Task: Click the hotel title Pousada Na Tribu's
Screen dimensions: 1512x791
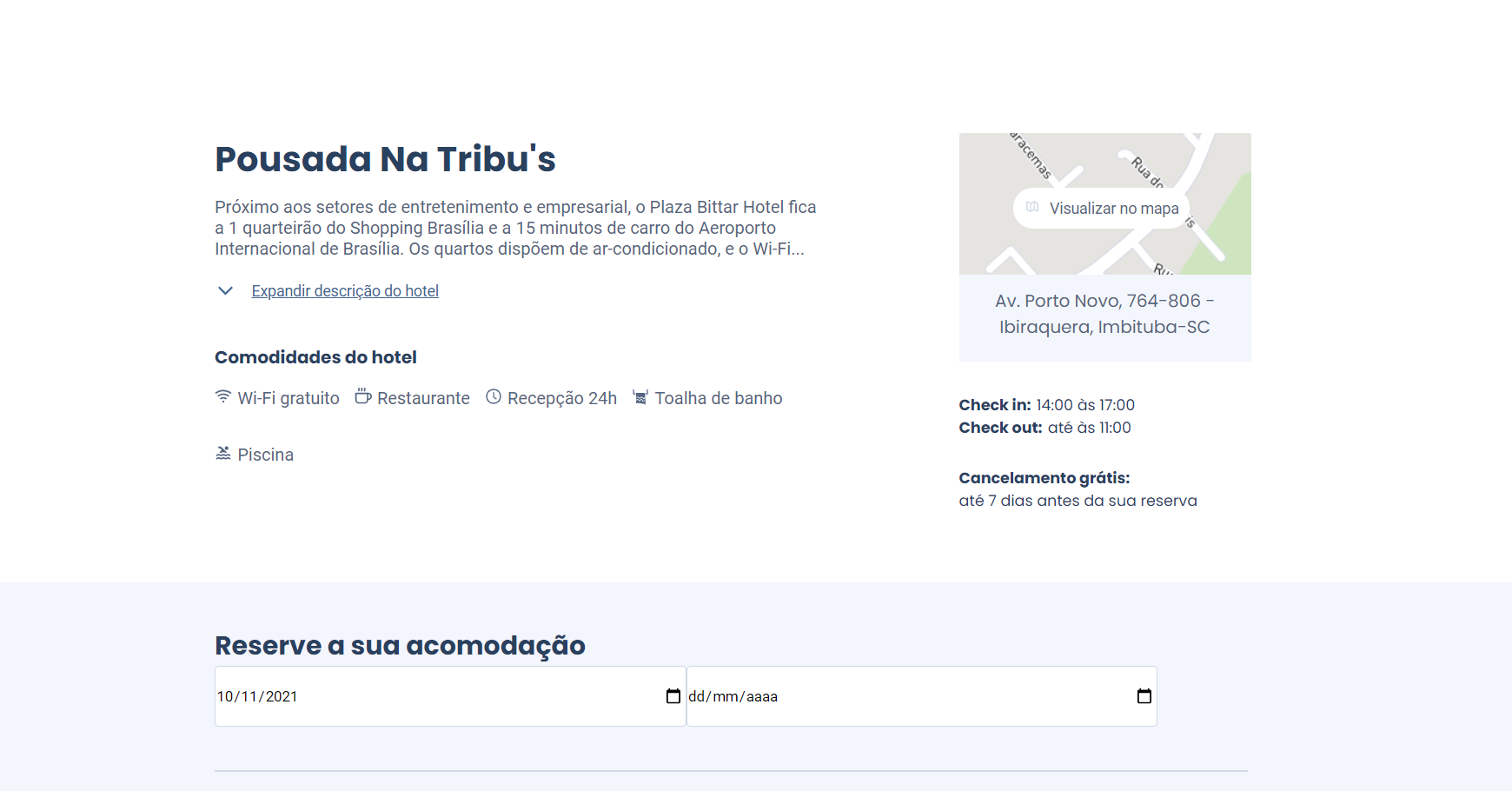Action: pyautogui.click(x=385, y=159)
